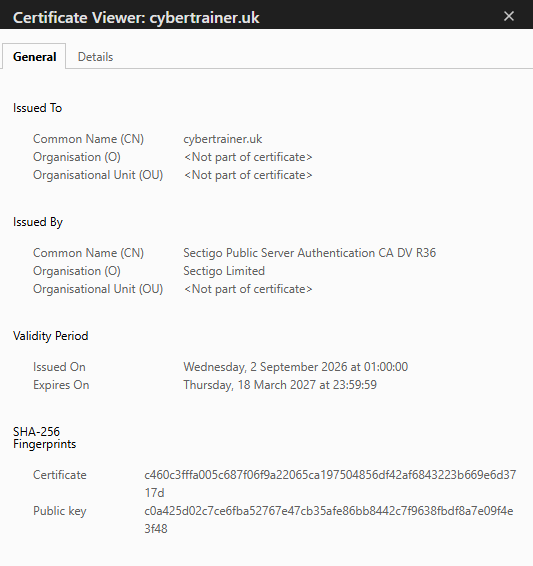Click Issued To Organisational Unit not-part-of-certificate value
This screenshot has height=566, width=533.
coord(248,175)
